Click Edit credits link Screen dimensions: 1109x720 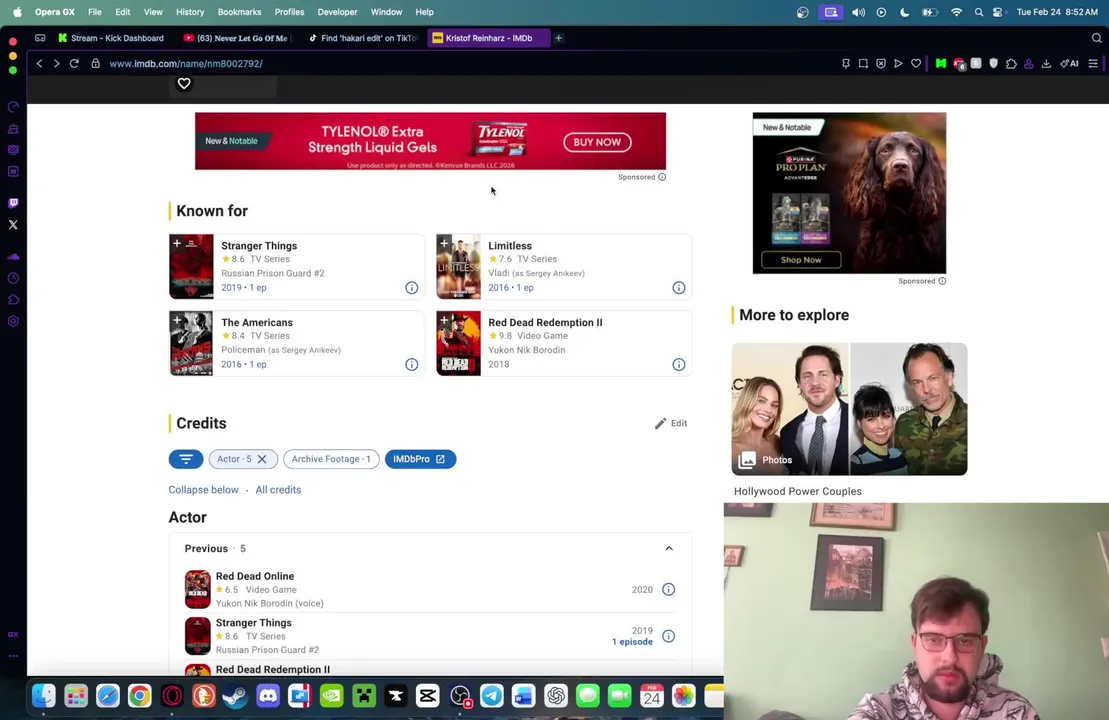point(671,423)
